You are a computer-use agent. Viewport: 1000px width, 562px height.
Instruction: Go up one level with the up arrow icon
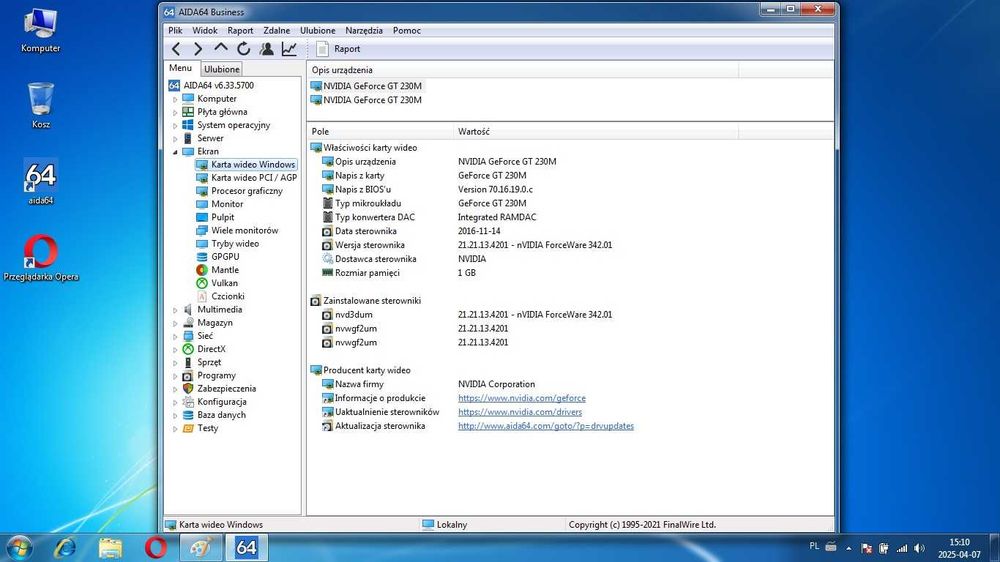click(x=221, y=48)
